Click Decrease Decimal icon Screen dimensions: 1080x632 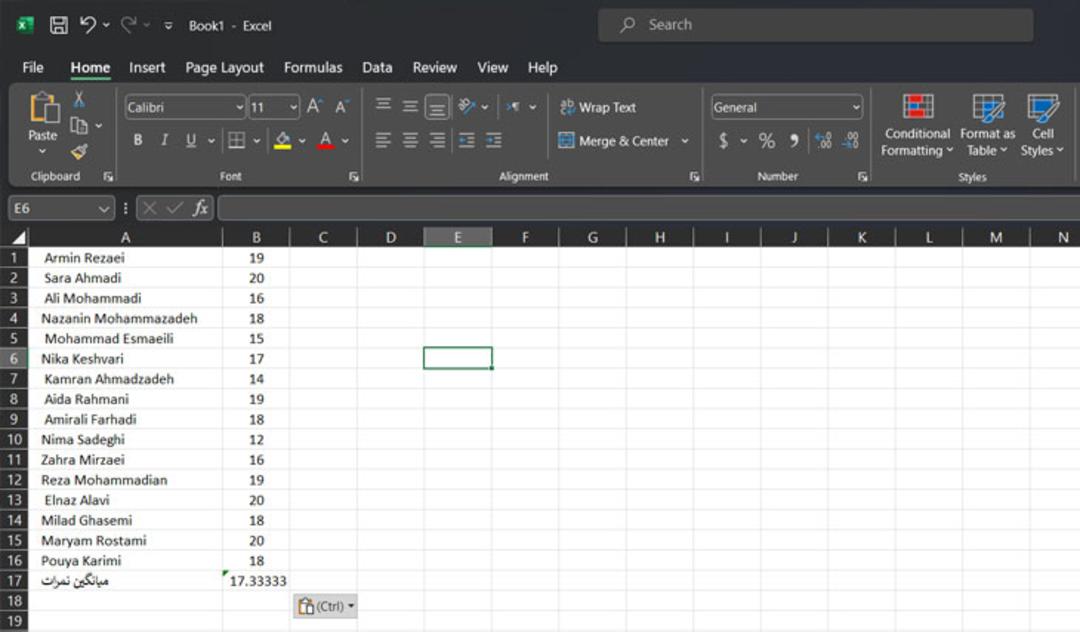(x=851, y=141)
